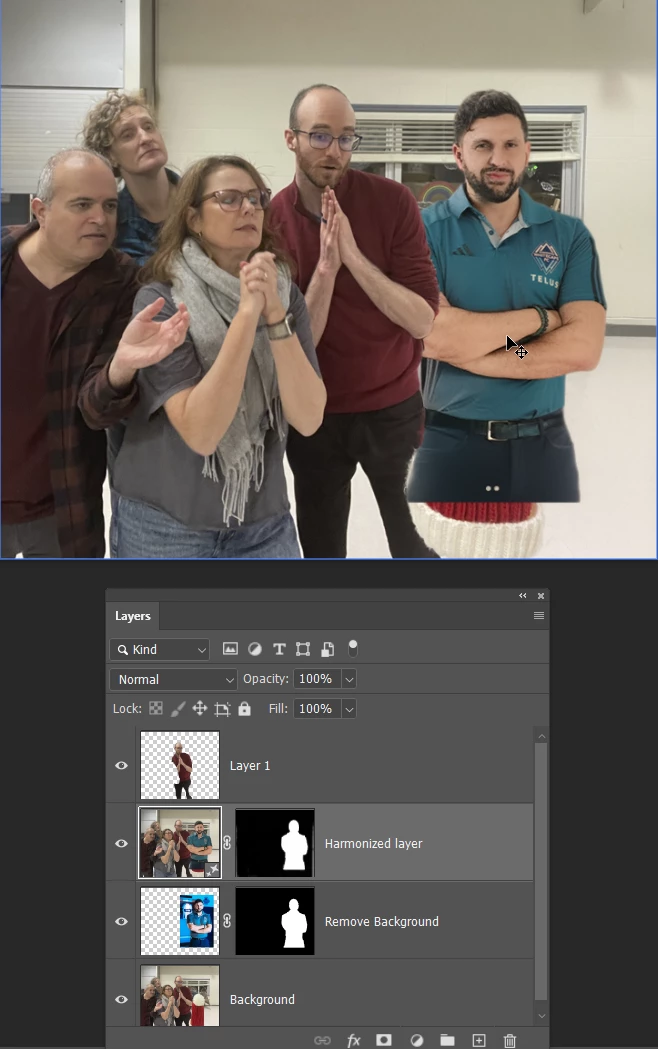Select Harmonized layer mask thumbnail

[x=275, y=843]
